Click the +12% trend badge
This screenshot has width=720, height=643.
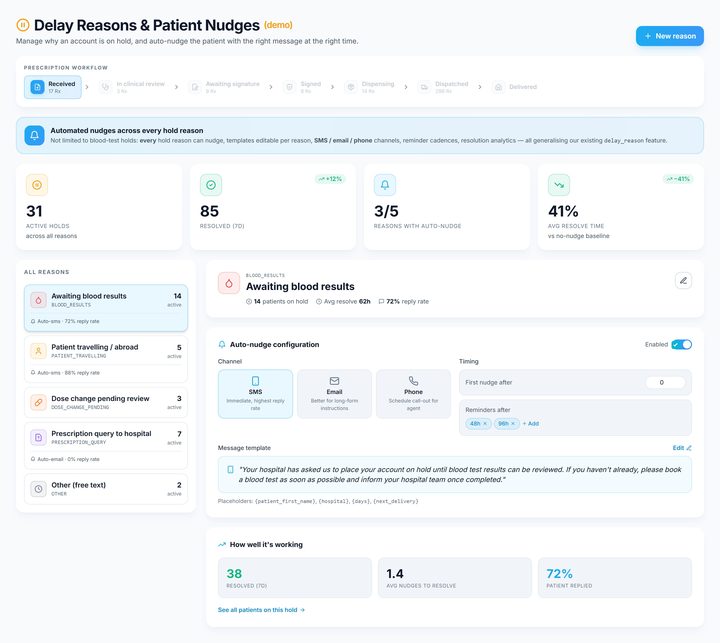330,179
